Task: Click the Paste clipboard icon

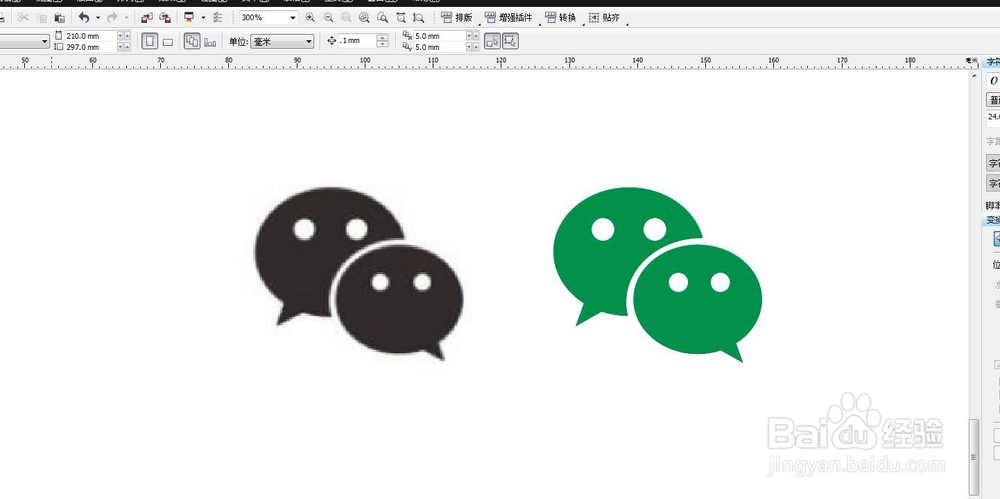Action: click(59, 17)
